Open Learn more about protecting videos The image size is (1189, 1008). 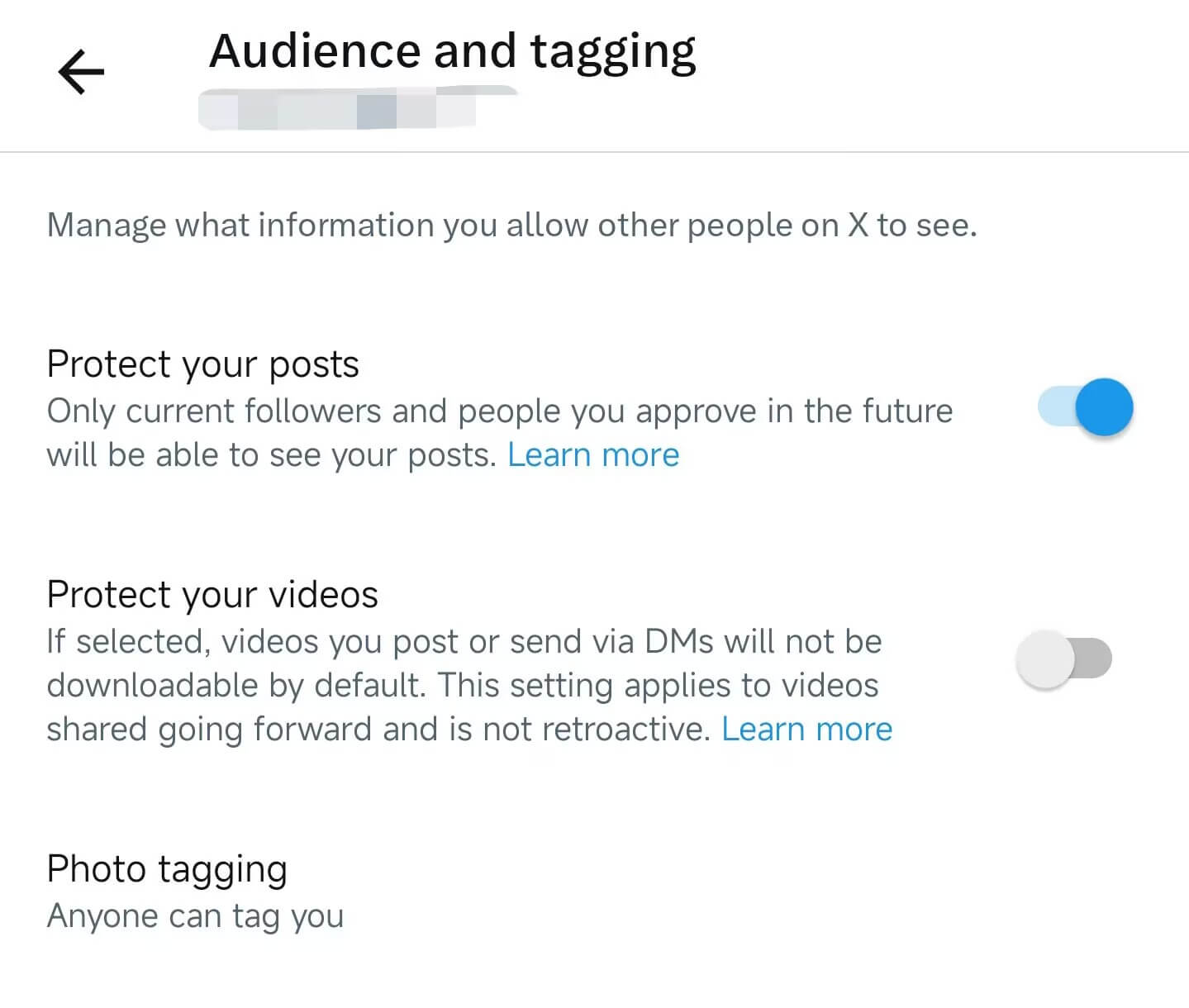click(806, 729)
